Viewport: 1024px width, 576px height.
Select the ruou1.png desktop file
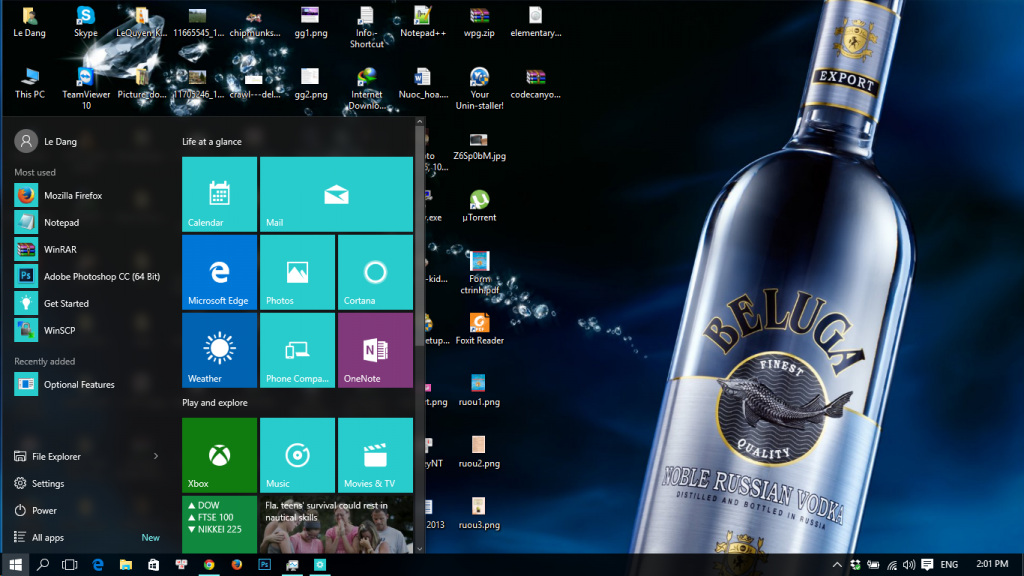point(479,391)
